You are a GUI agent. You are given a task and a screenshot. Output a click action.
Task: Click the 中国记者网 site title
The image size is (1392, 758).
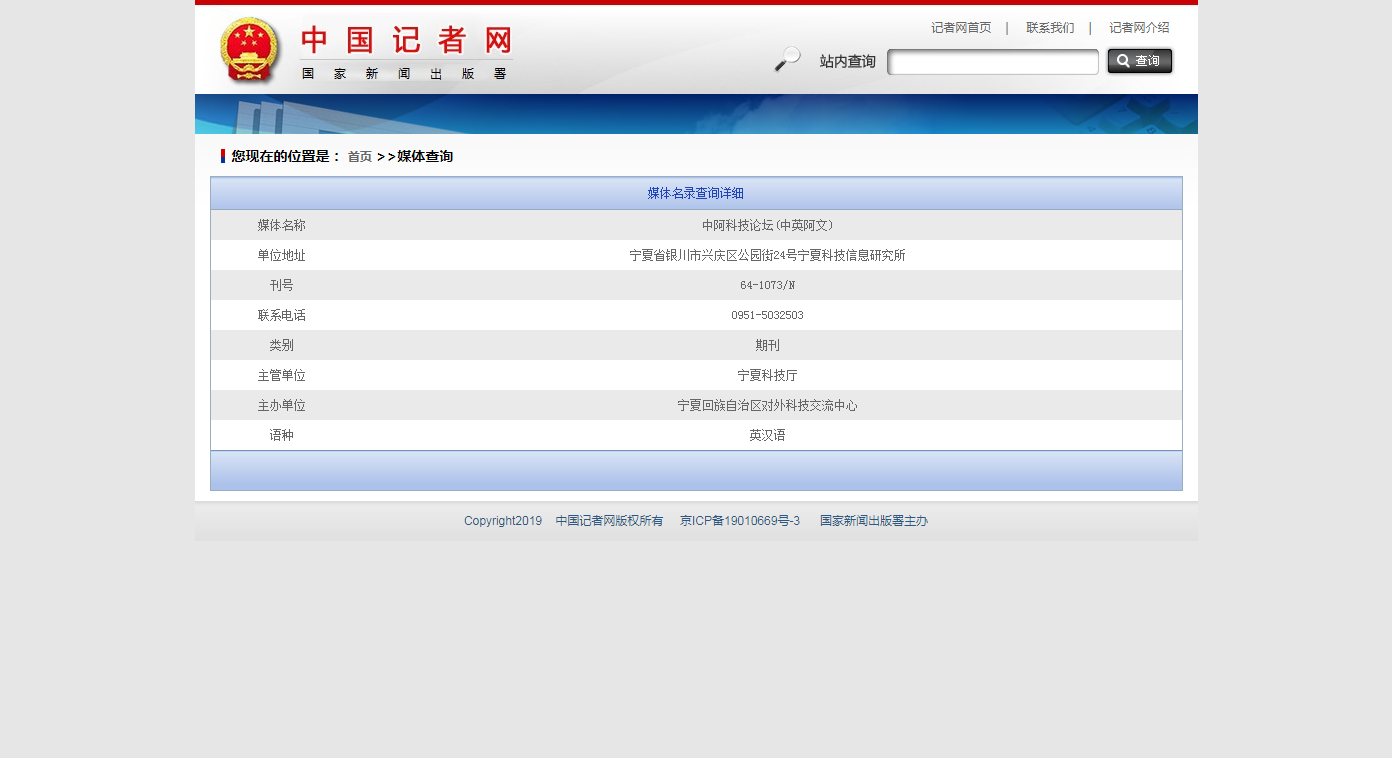pos(406,41)
